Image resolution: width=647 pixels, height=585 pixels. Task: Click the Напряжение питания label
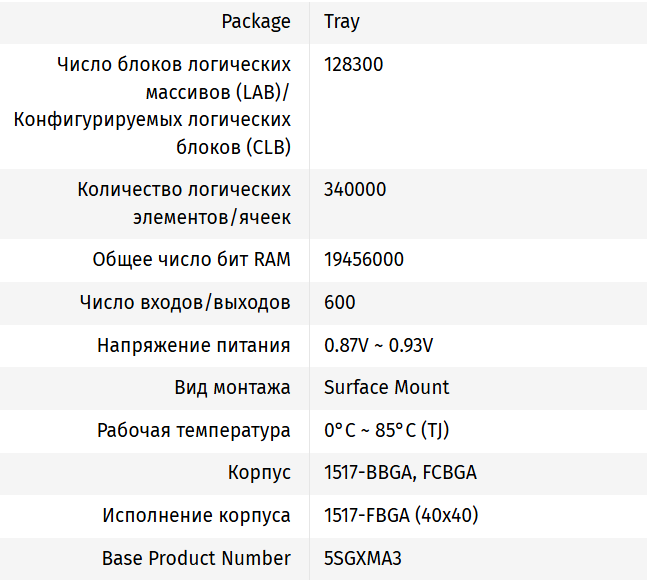tap(193, 345)
